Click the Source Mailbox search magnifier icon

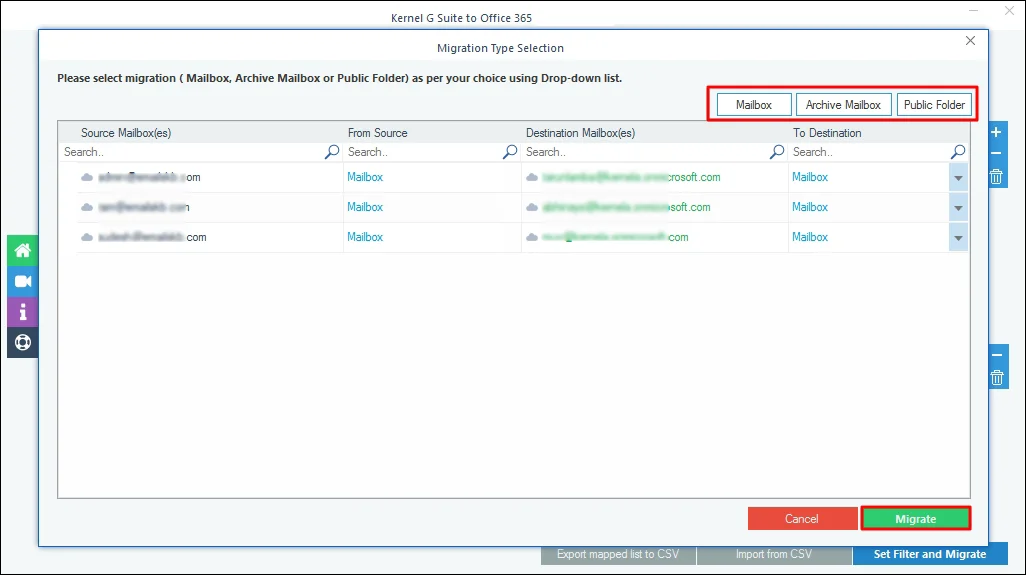332,152
